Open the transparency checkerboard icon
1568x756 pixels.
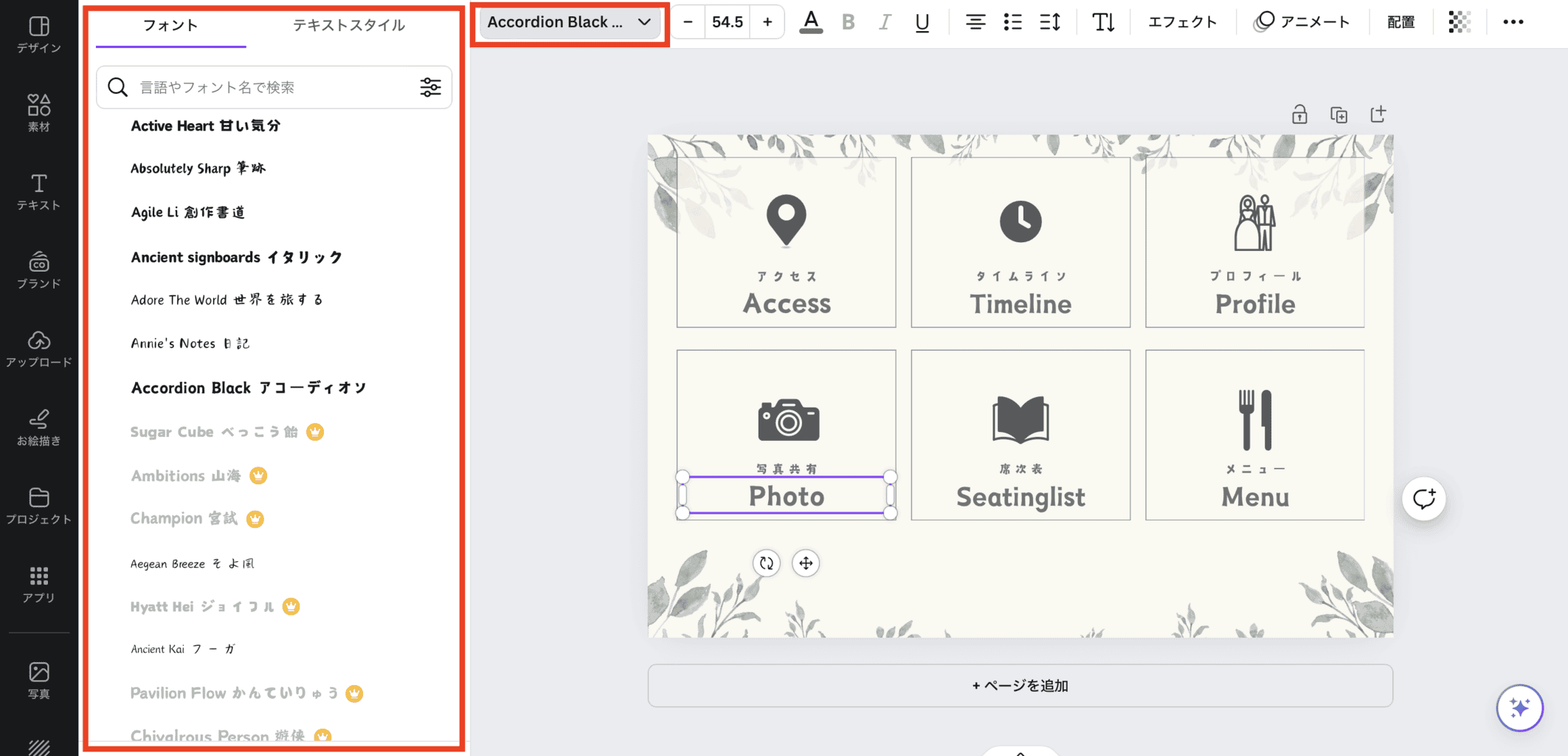click(1459, 22)
